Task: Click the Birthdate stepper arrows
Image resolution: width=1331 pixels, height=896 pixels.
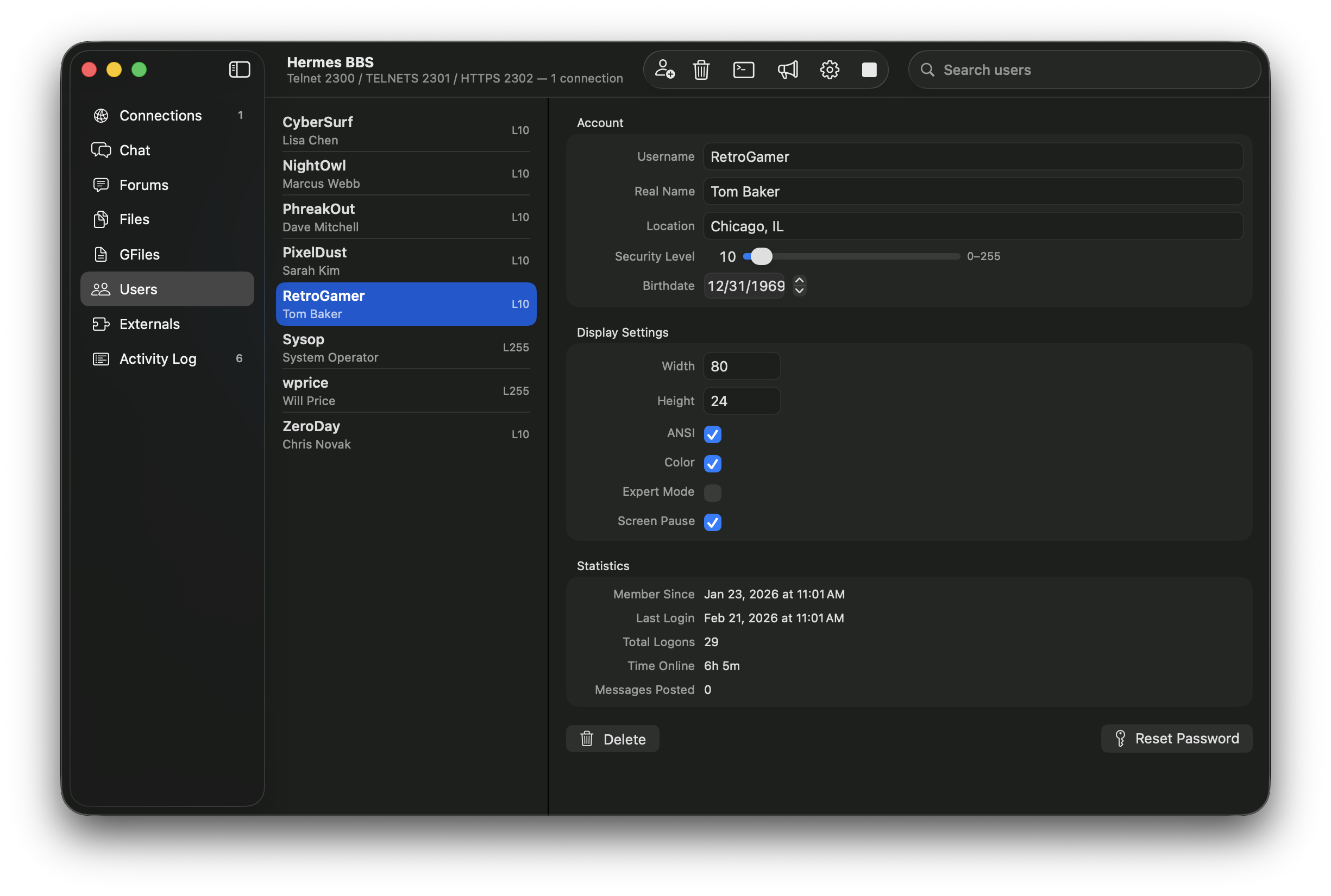Action: coord(799,285)
